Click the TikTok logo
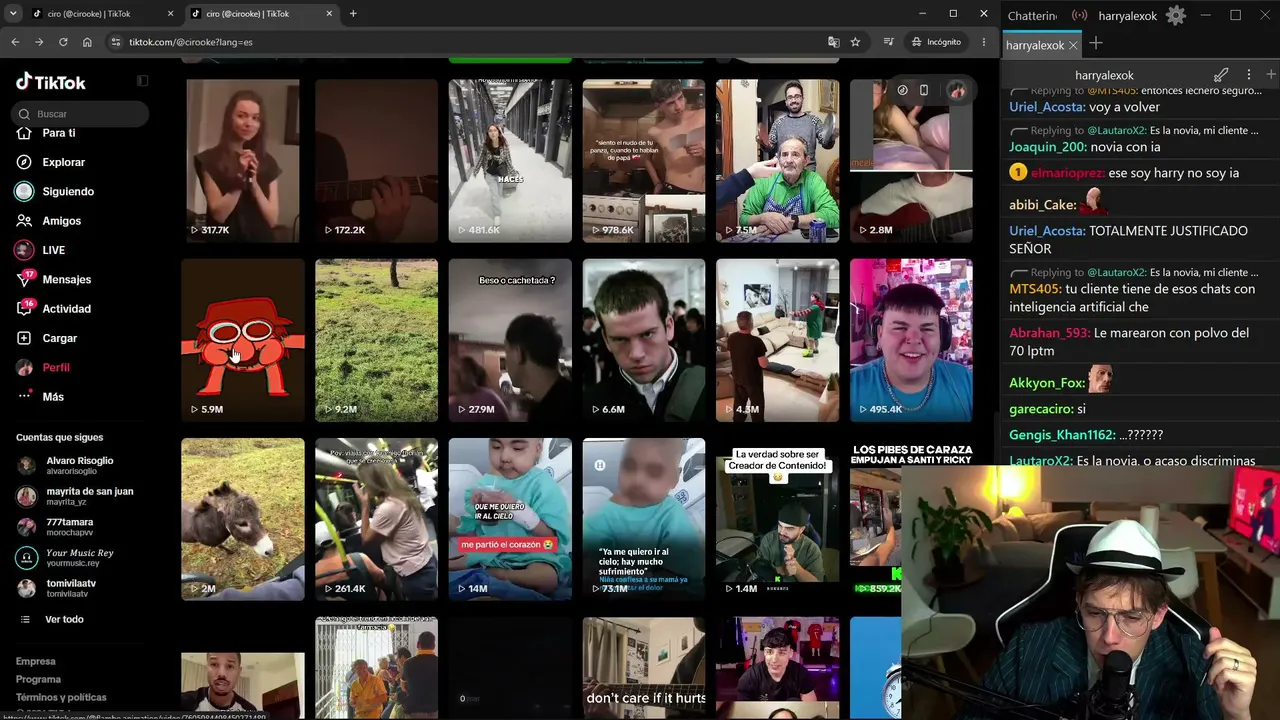1280x720 pixels. [x=51, y=82]
